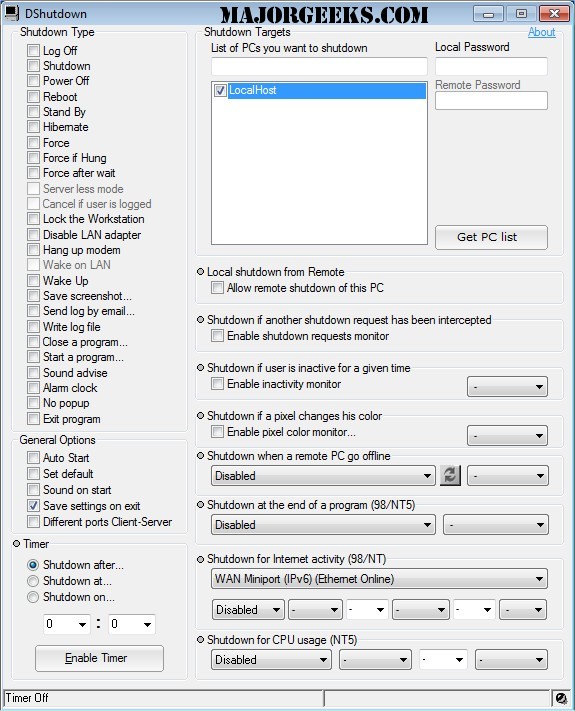575x711 pixels.
Task: Click the refresh icon for remote PC list
Action: (x=450, y=476)
